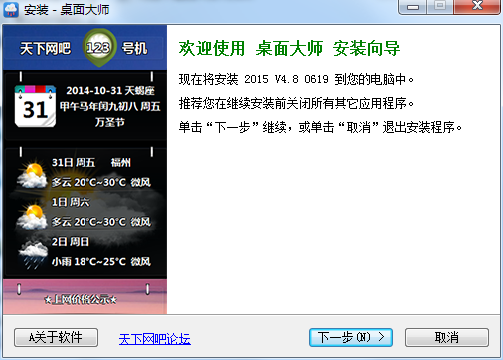Click the holiday label 万圣节
Image resolution: width=503 pixels, height=360 pixels.
pos(110,122)
